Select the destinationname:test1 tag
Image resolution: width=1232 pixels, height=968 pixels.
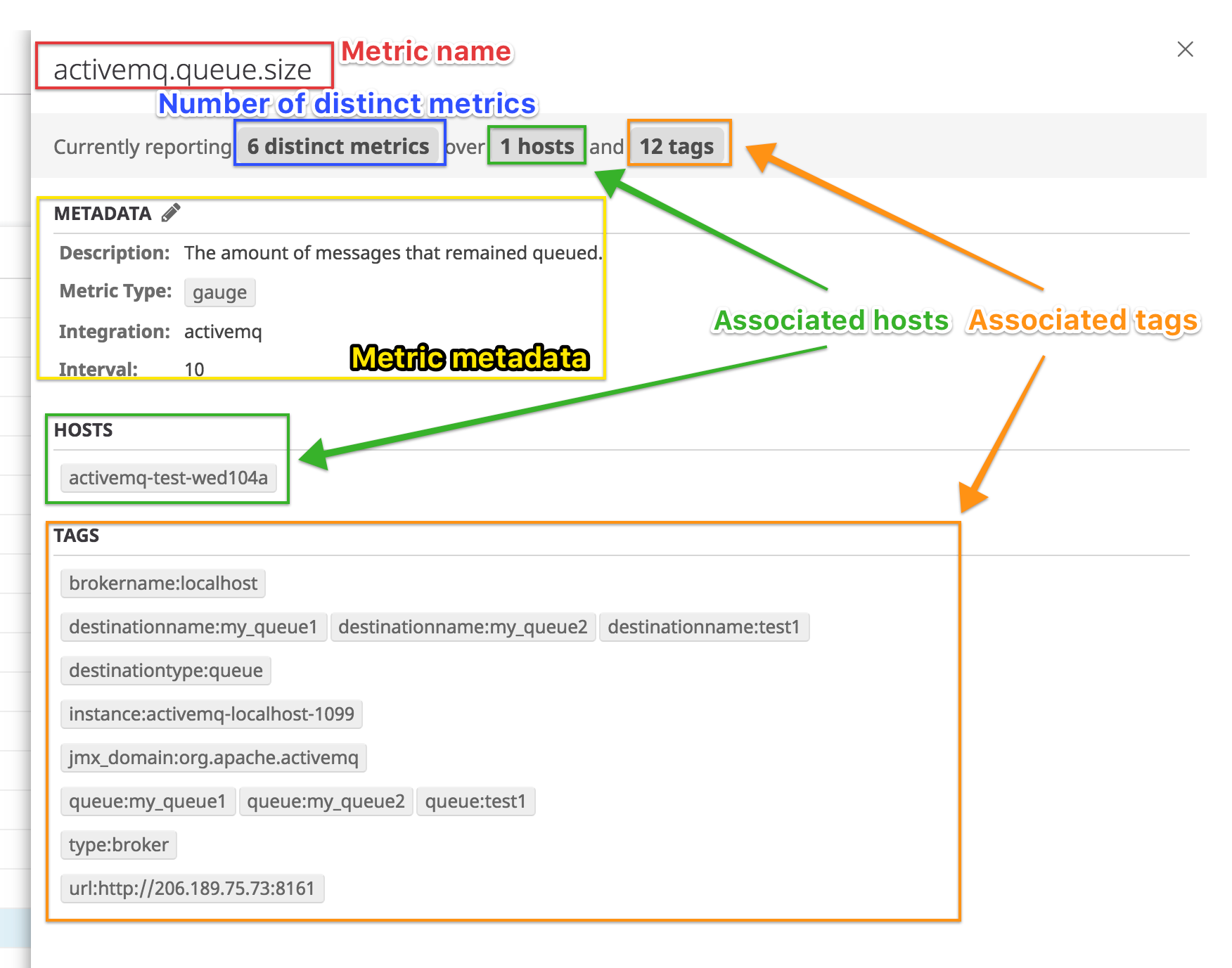(705, 627)
